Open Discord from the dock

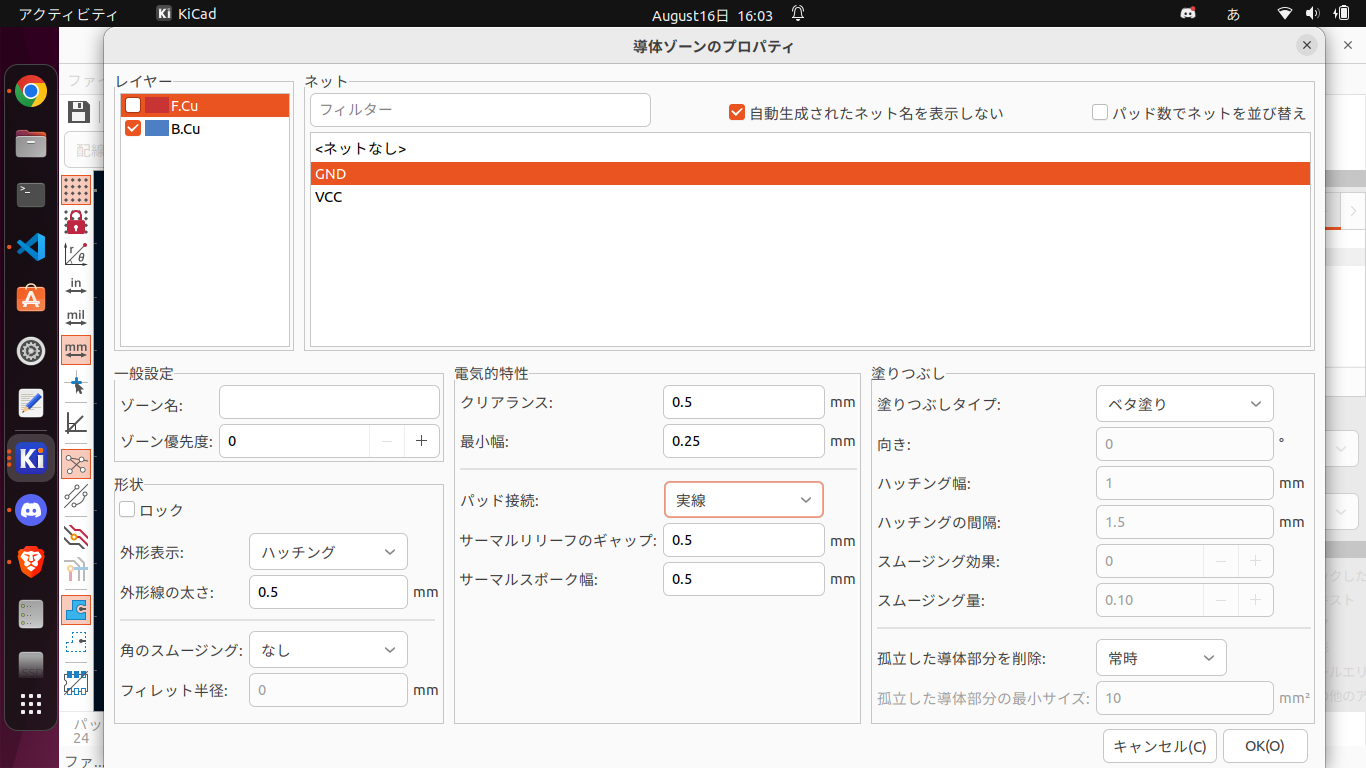coord(31,511)
